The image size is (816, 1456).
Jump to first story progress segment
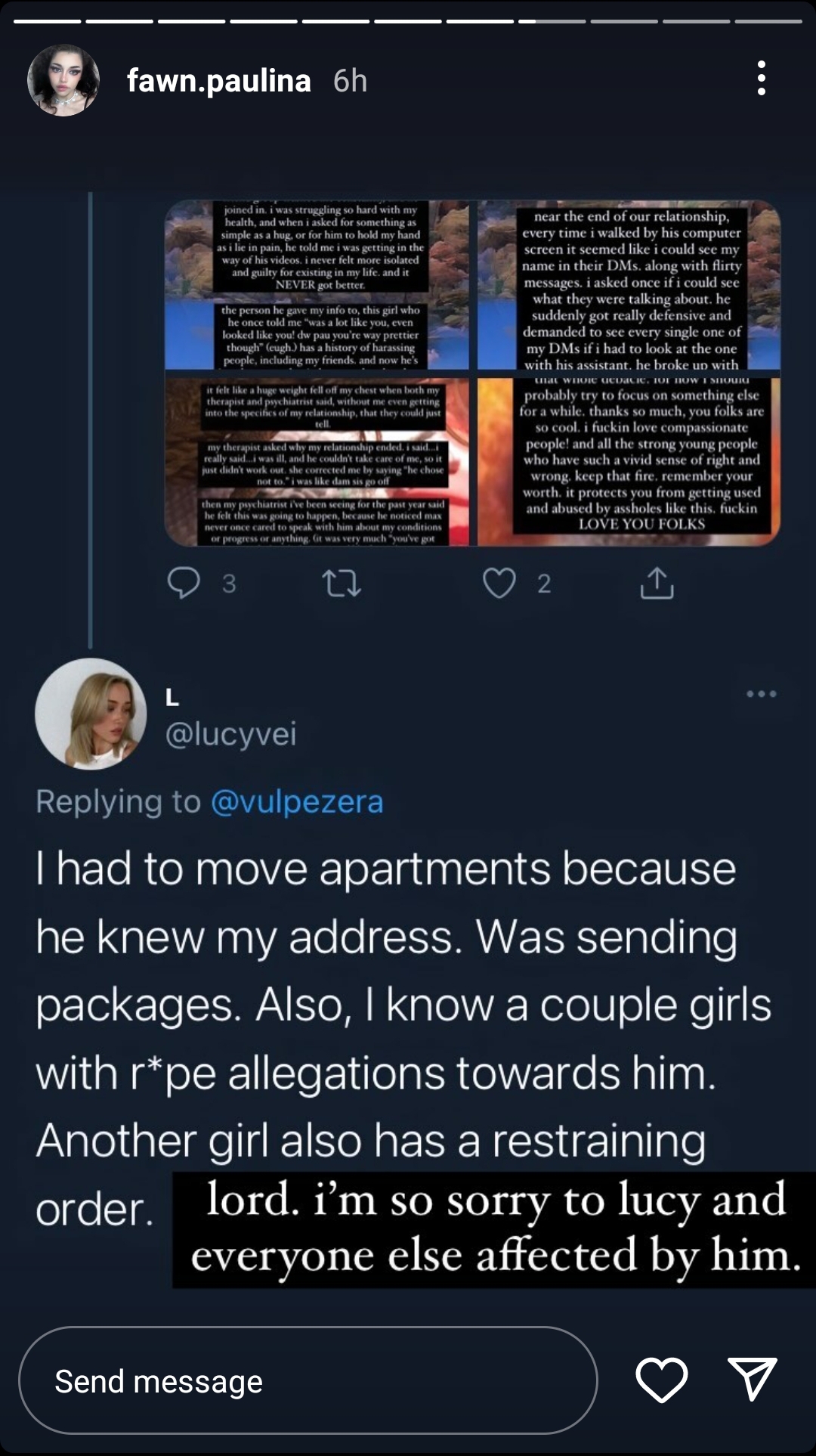[47, 21]
